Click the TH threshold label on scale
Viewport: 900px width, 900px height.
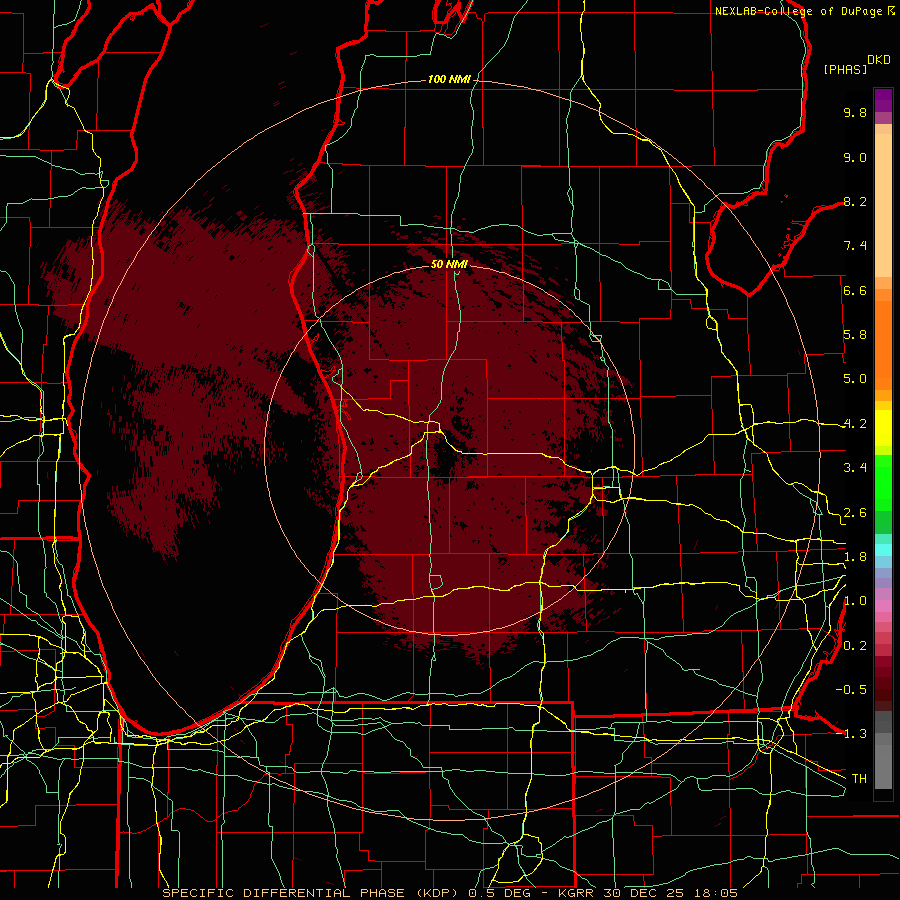click(x=859, y=778)
